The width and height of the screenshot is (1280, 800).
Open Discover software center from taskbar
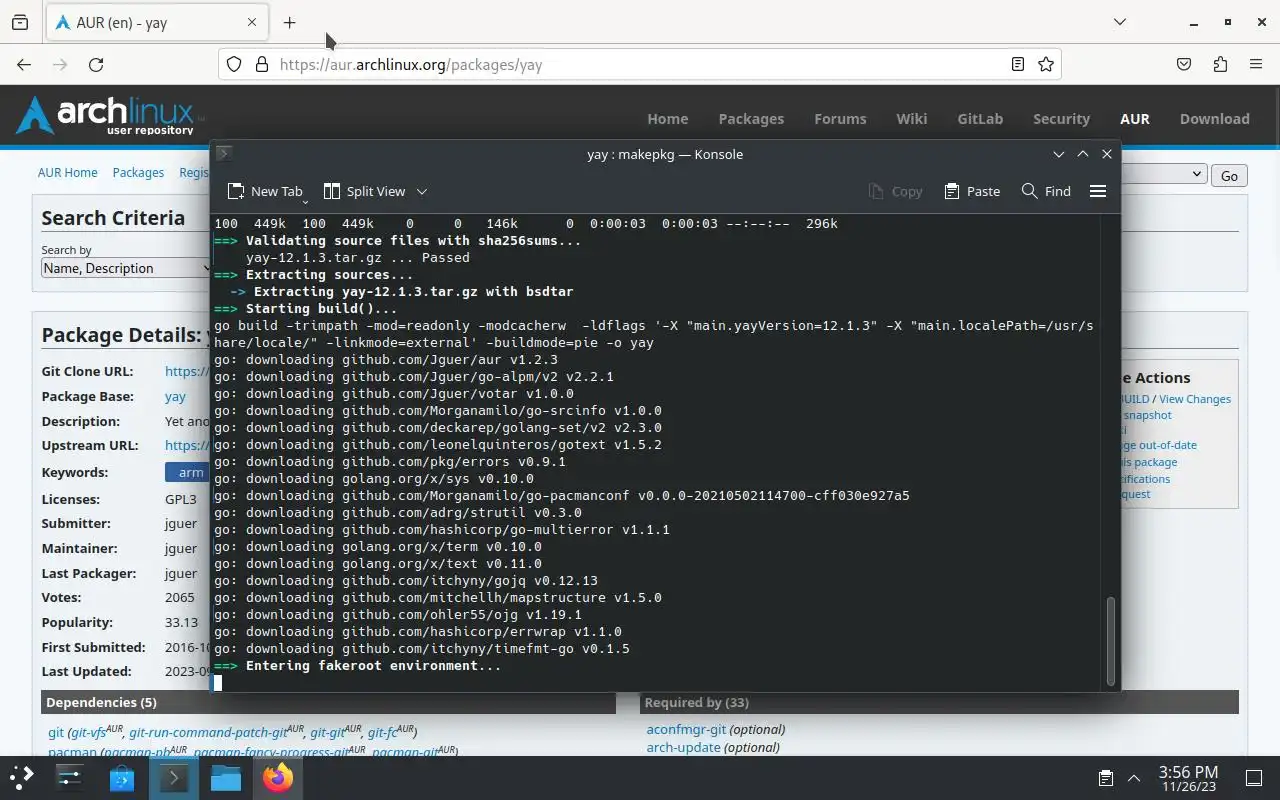[122, 777]
